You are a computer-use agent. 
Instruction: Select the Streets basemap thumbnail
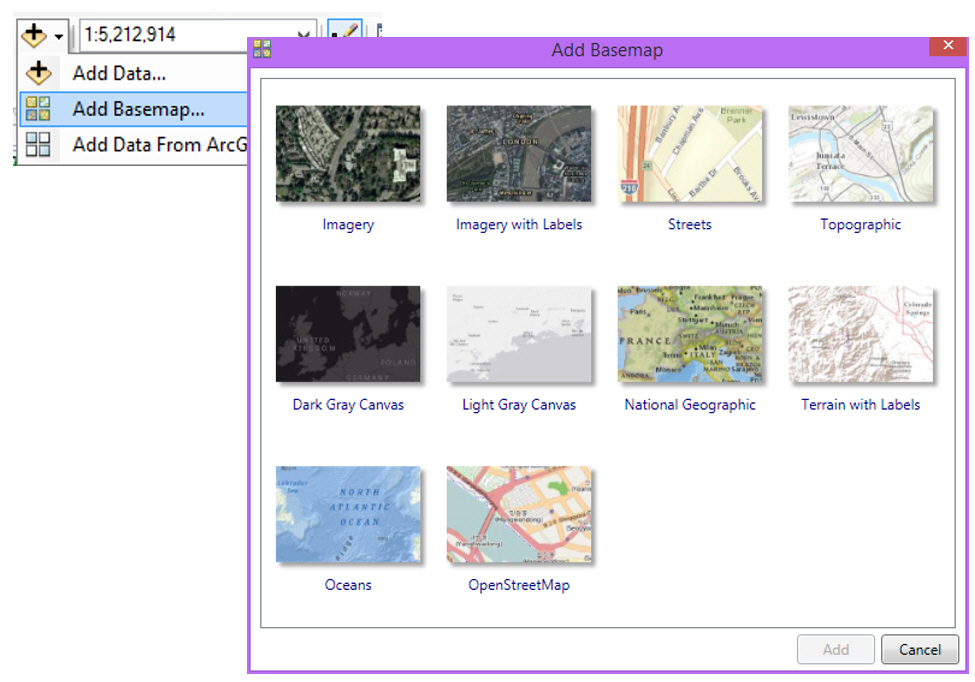point(690,153)
